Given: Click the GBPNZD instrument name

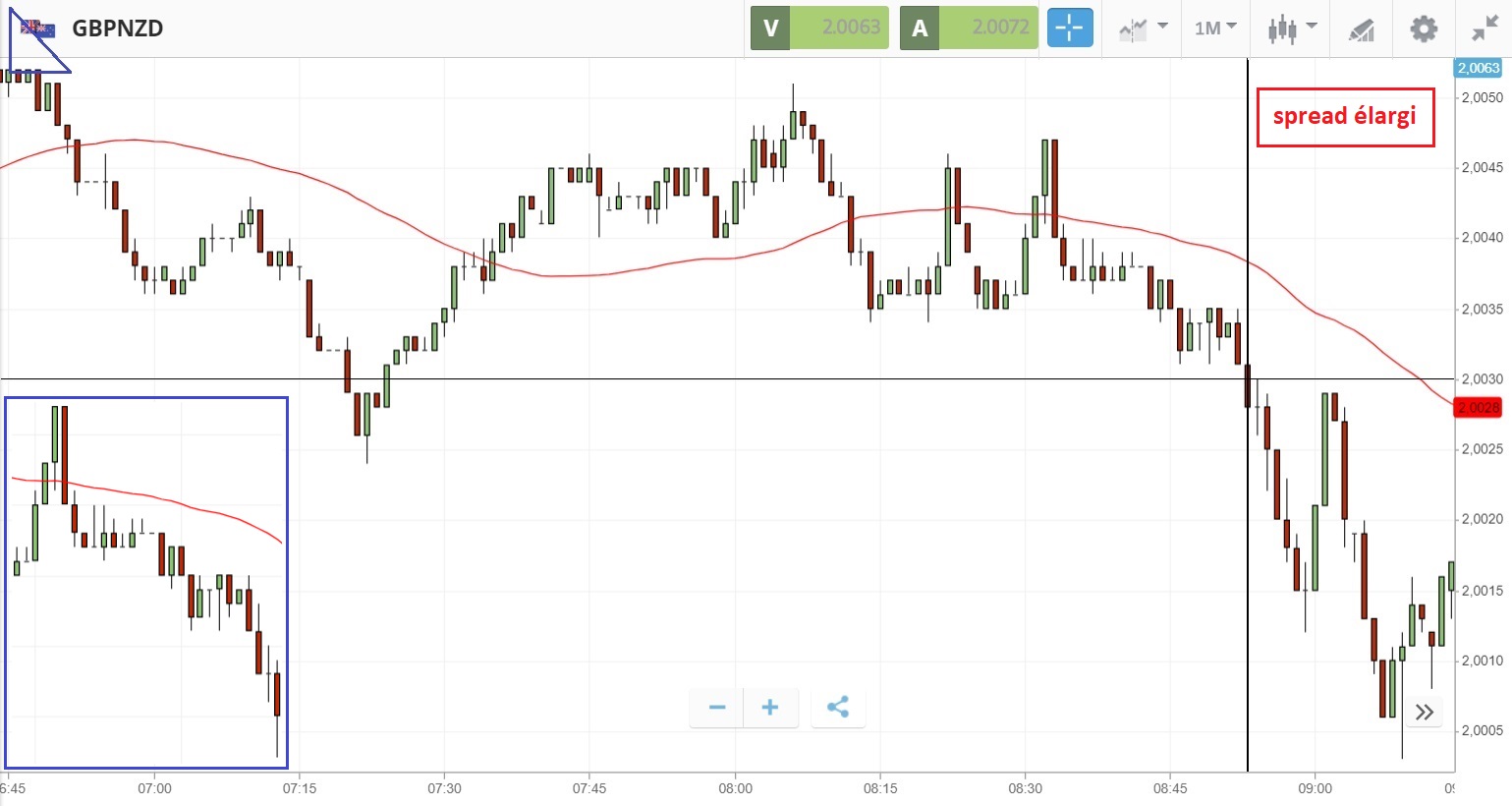Looking at the screenshot, I should (x=118, y=29).
